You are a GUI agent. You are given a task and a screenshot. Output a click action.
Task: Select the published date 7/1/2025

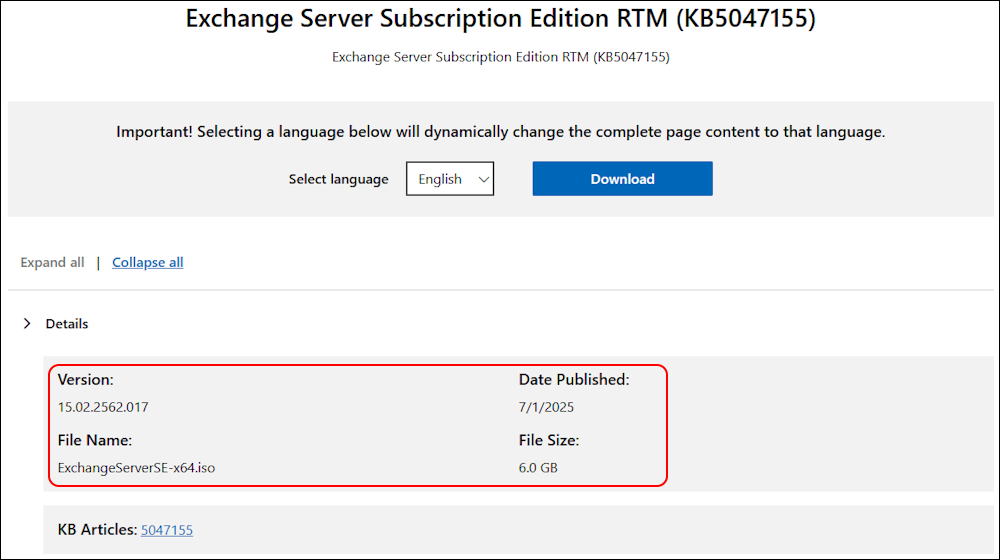click(546, 407)
